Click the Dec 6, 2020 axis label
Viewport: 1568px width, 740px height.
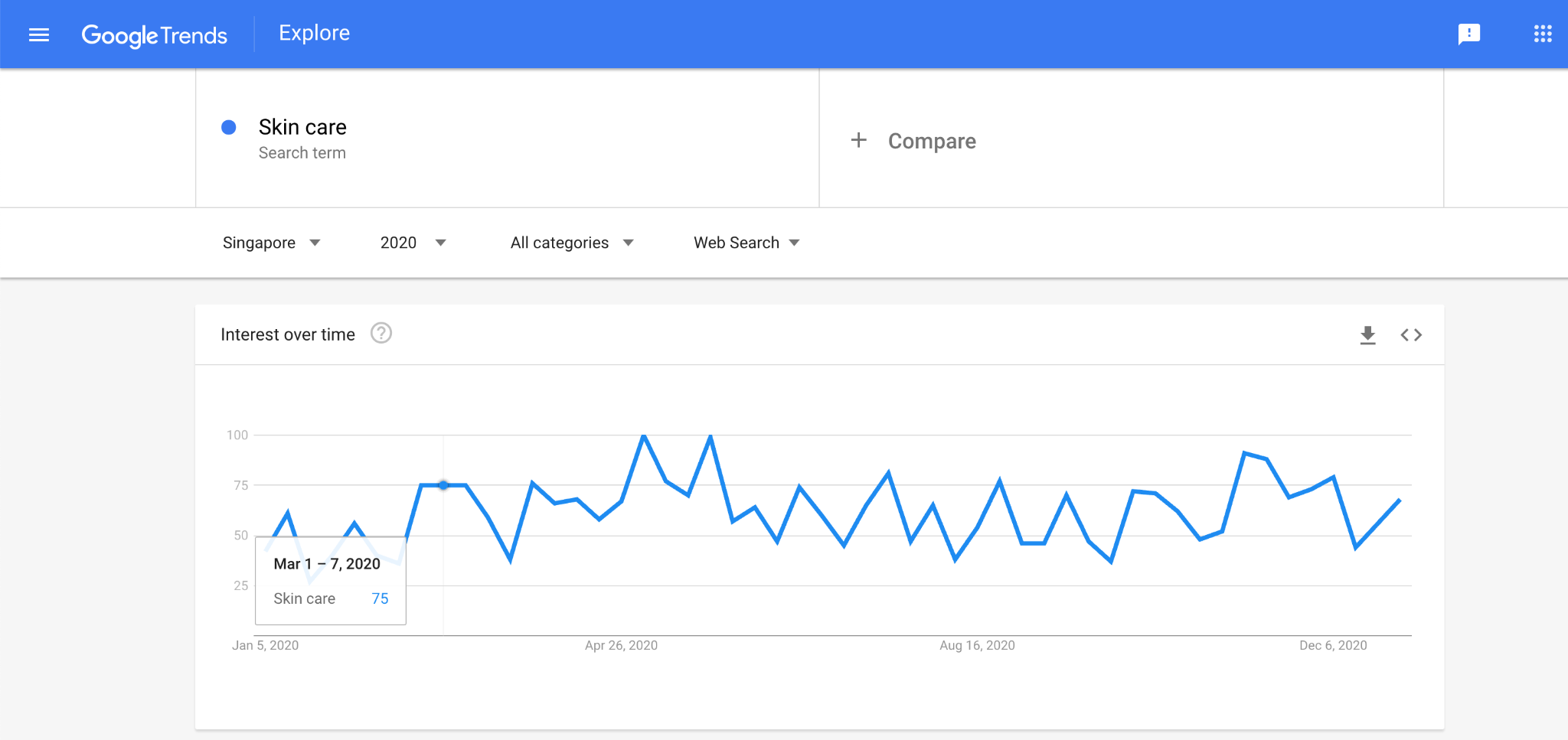click(x=1333, y=645)
